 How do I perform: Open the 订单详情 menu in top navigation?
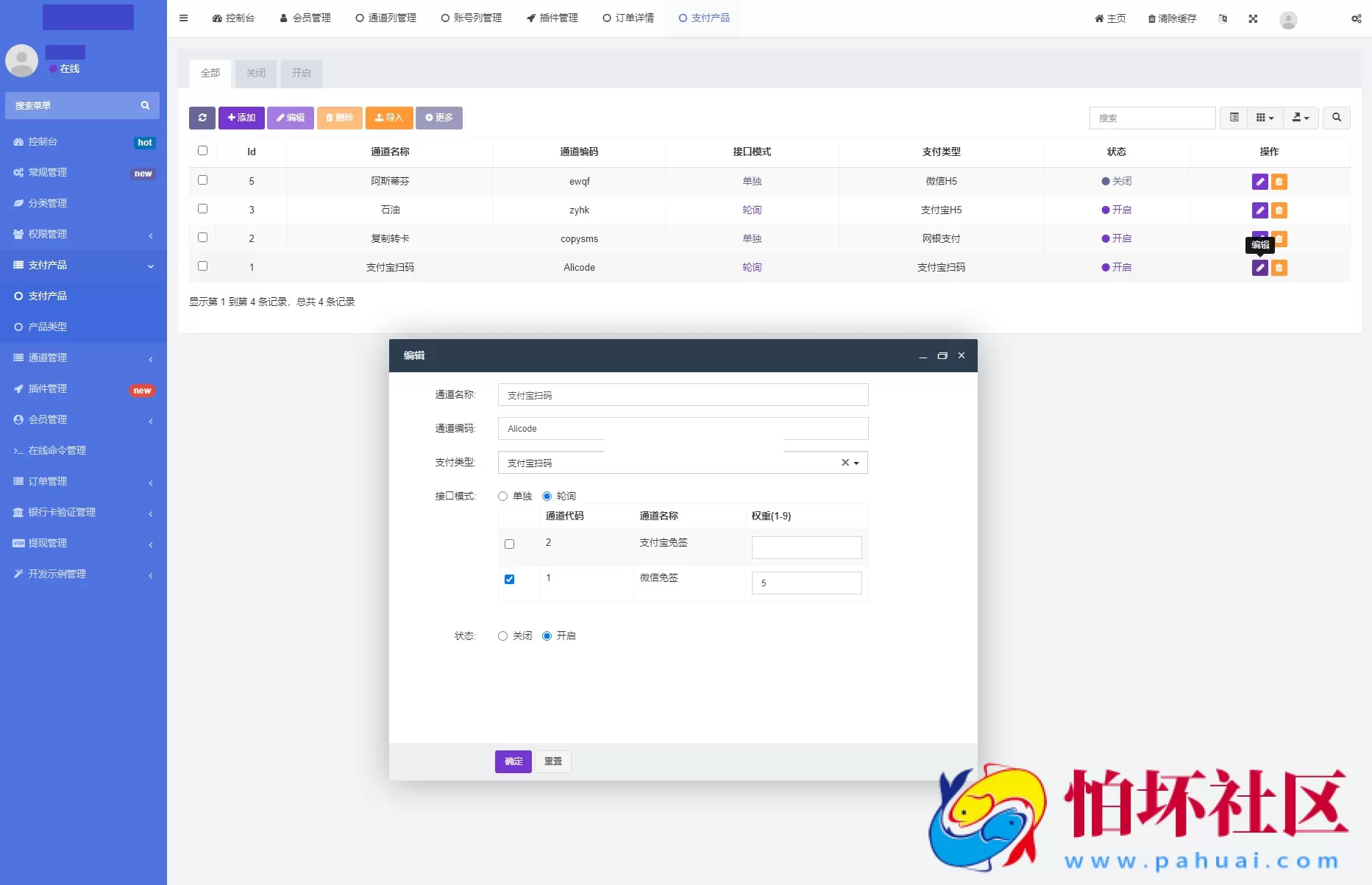pyautogui.click(x=628, y=18)
